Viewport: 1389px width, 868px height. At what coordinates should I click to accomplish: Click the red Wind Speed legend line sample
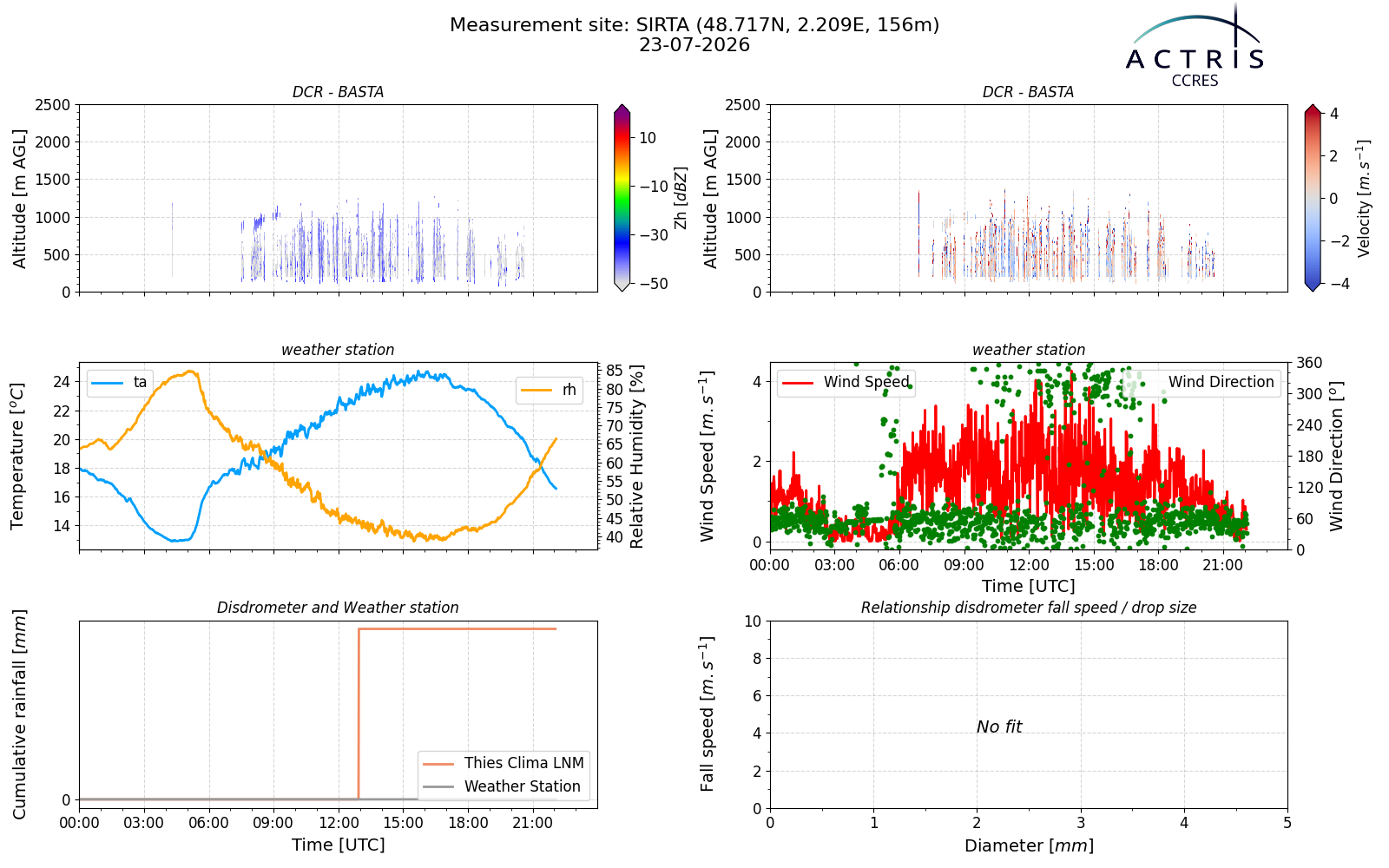[799, 383]
